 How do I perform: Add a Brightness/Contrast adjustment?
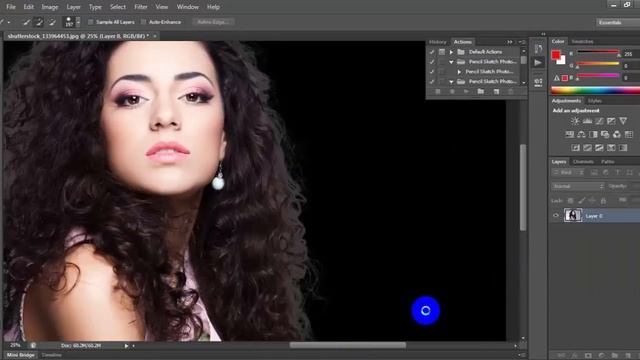click(x=575, y=121)
